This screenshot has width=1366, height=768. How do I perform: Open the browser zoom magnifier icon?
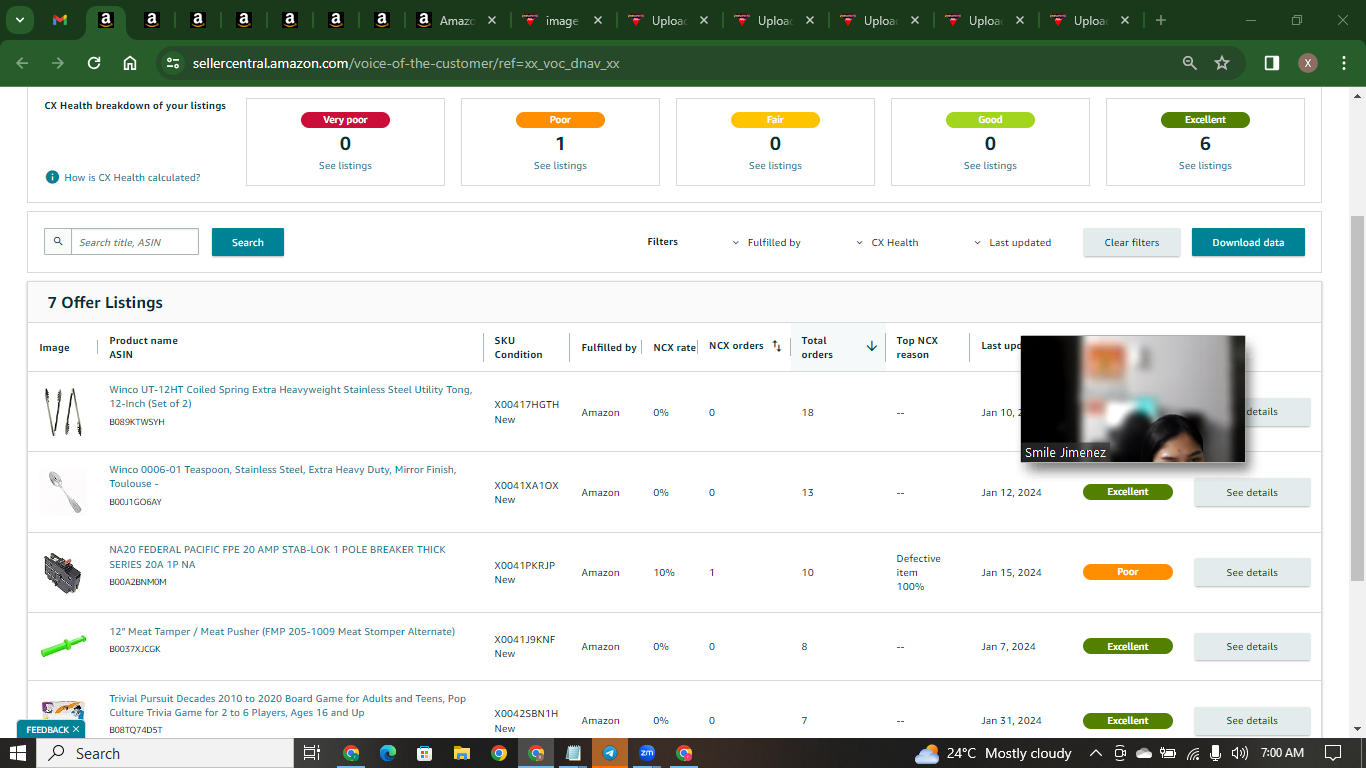pos(1190,63)
